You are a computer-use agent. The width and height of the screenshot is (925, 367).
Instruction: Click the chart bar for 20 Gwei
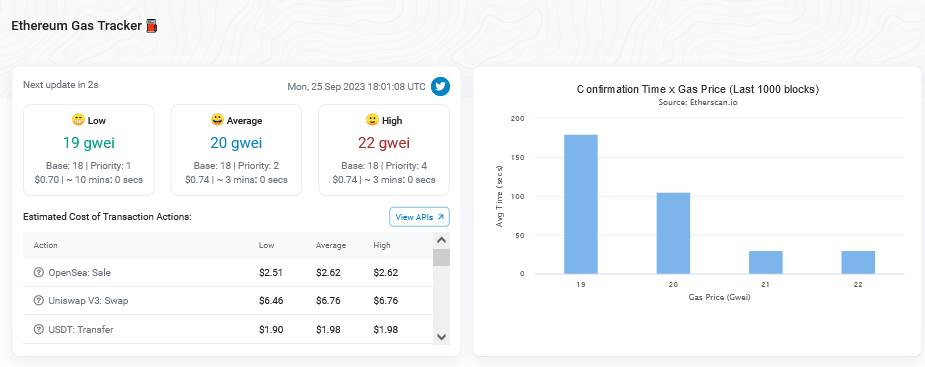(674, 233)
